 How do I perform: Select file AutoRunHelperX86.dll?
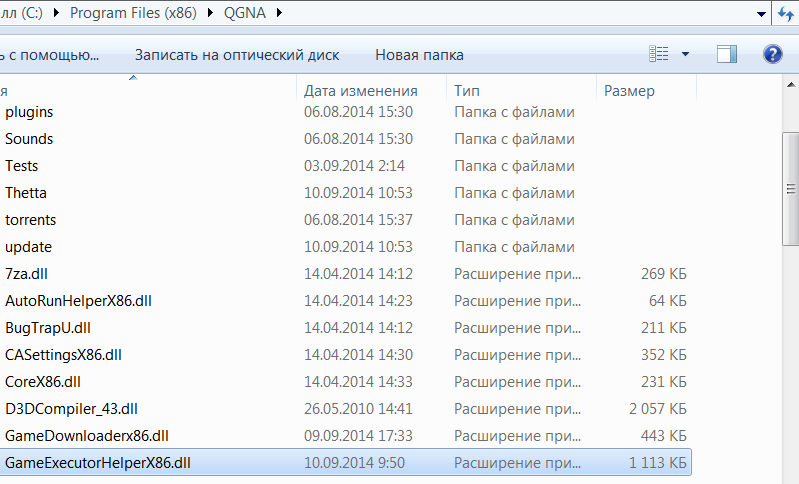tap(78, 301)
